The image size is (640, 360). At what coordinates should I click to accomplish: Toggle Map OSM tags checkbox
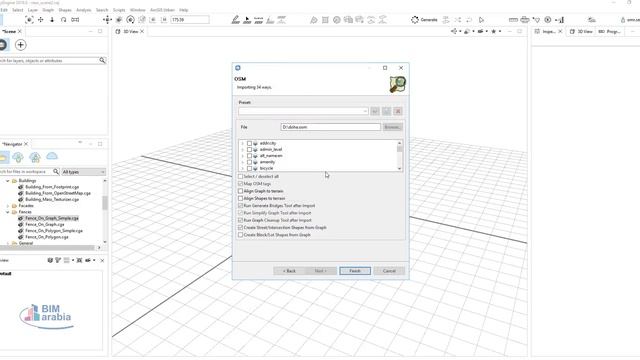pyautogui.click(x=240, y=184)
